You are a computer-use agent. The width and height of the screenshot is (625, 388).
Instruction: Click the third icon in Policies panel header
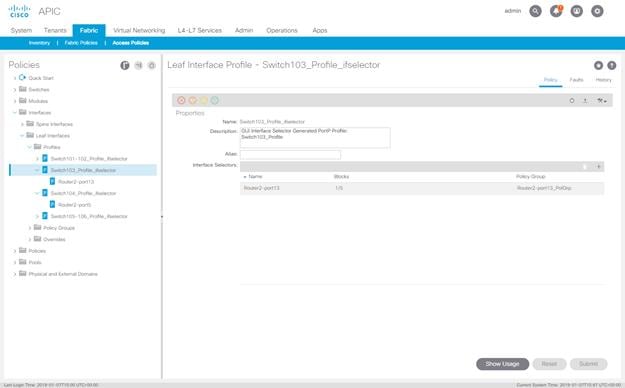(151, 65)
